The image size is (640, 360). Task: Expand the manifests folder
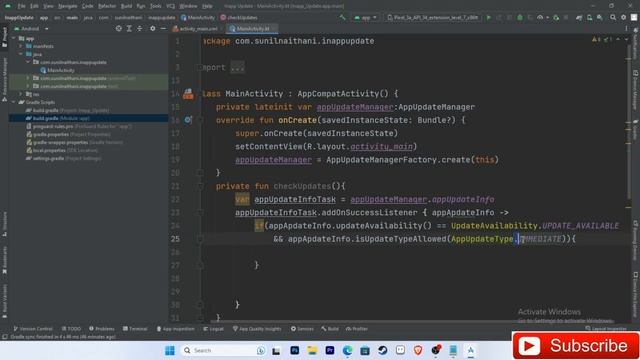tap(21, 46)
